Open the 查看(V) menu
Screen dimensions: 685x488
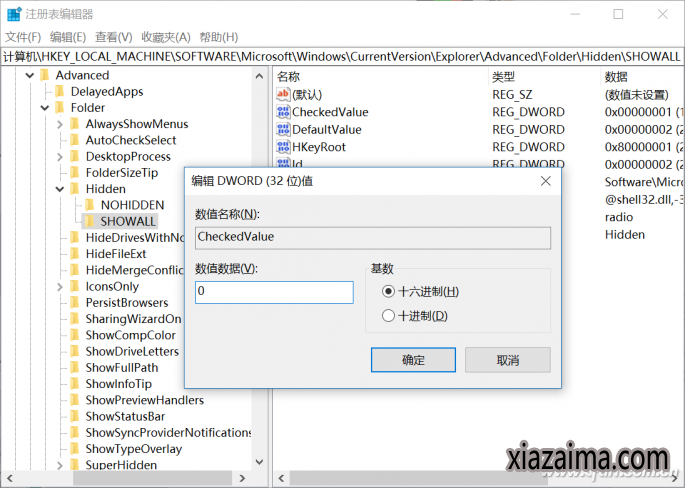click(x=114, y=37)
